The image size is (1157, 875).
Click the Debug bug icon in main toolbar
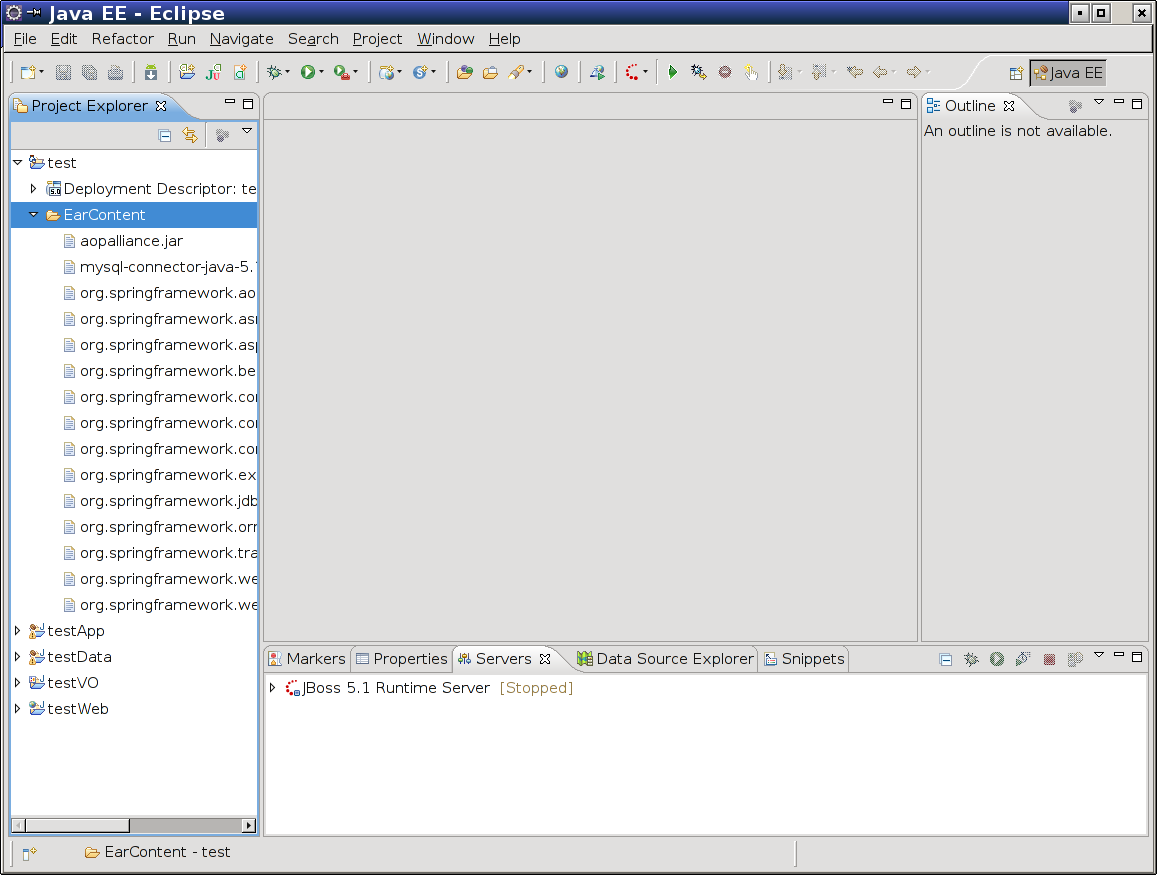pos(273,72)
